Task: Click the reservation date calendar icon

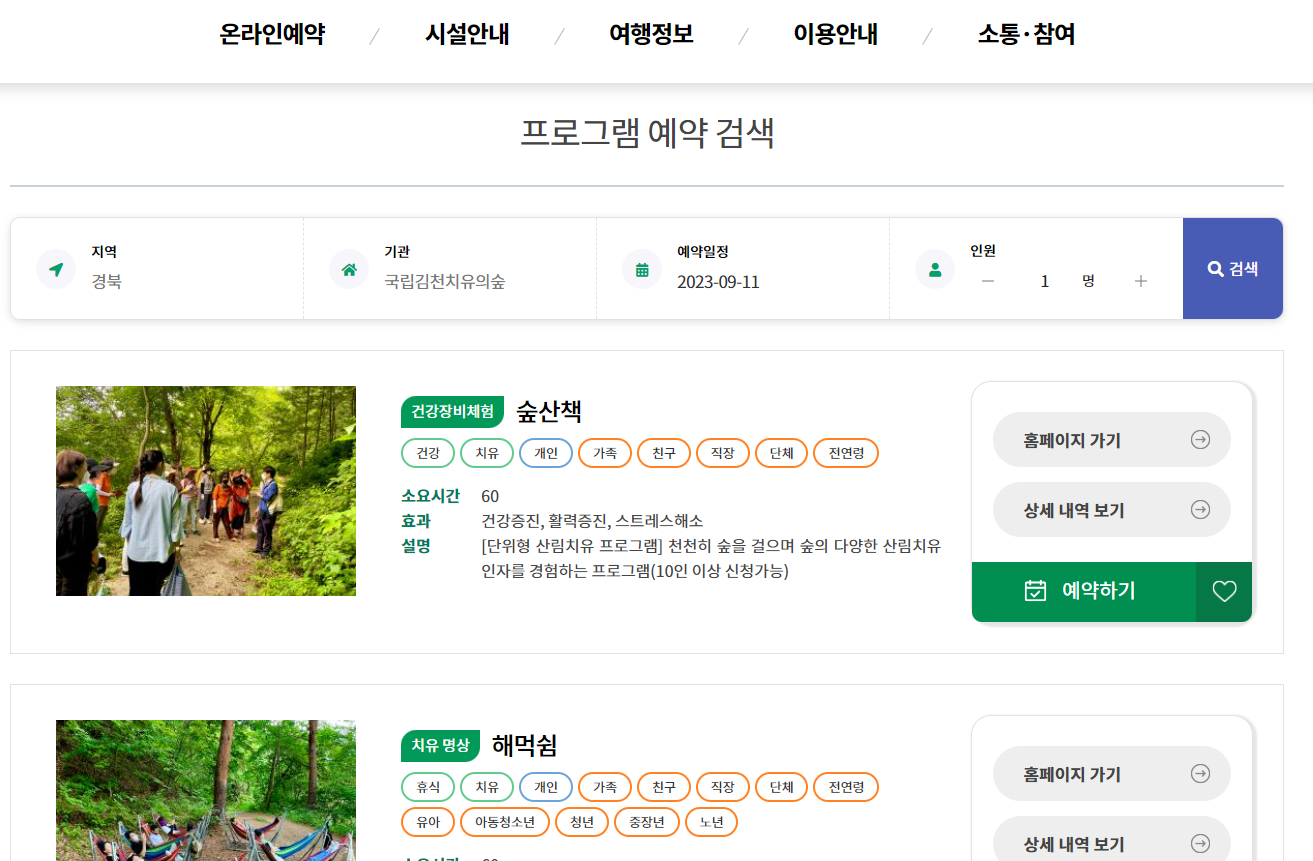Action: pos(642,269)
